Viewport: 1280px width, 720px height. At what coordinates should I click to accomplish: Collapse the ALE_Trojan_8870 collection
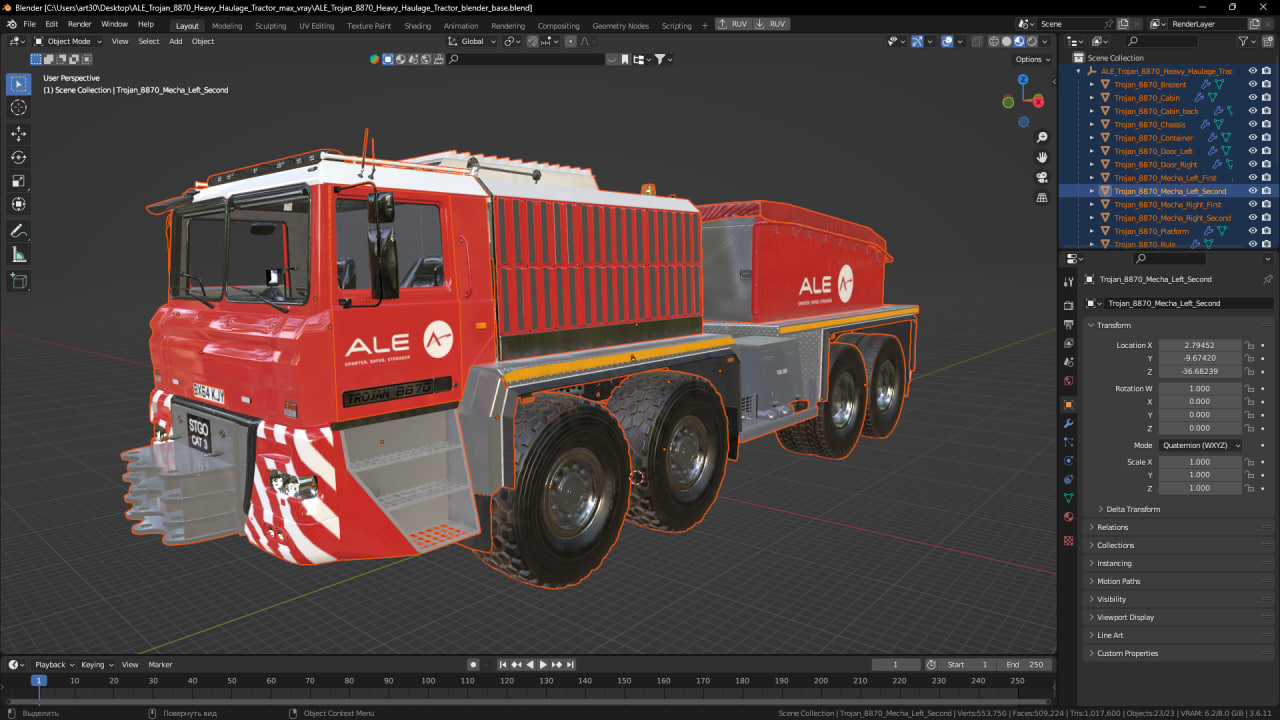(1078, 71)
